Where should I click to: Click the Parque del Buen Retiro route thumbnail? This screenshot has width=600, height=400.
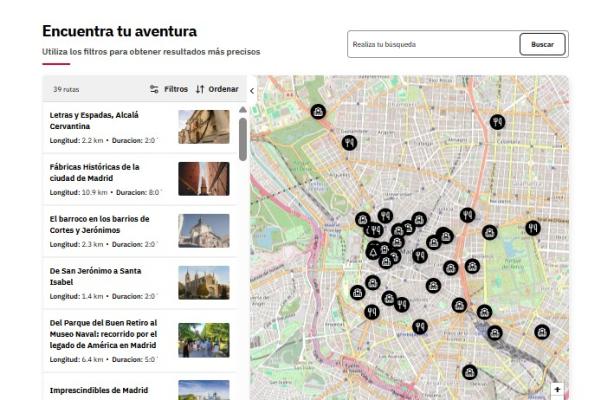coord(204,340)
